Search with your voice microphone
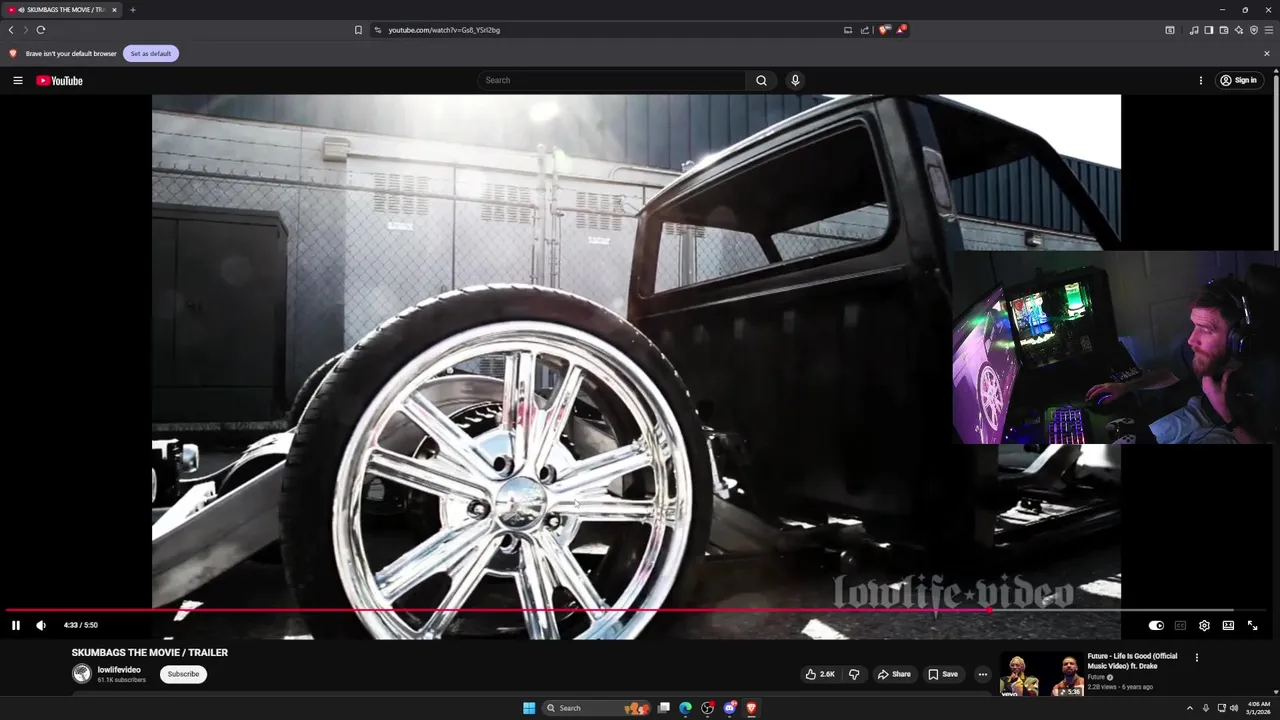 pyautogui.click(x=795, y=80)
